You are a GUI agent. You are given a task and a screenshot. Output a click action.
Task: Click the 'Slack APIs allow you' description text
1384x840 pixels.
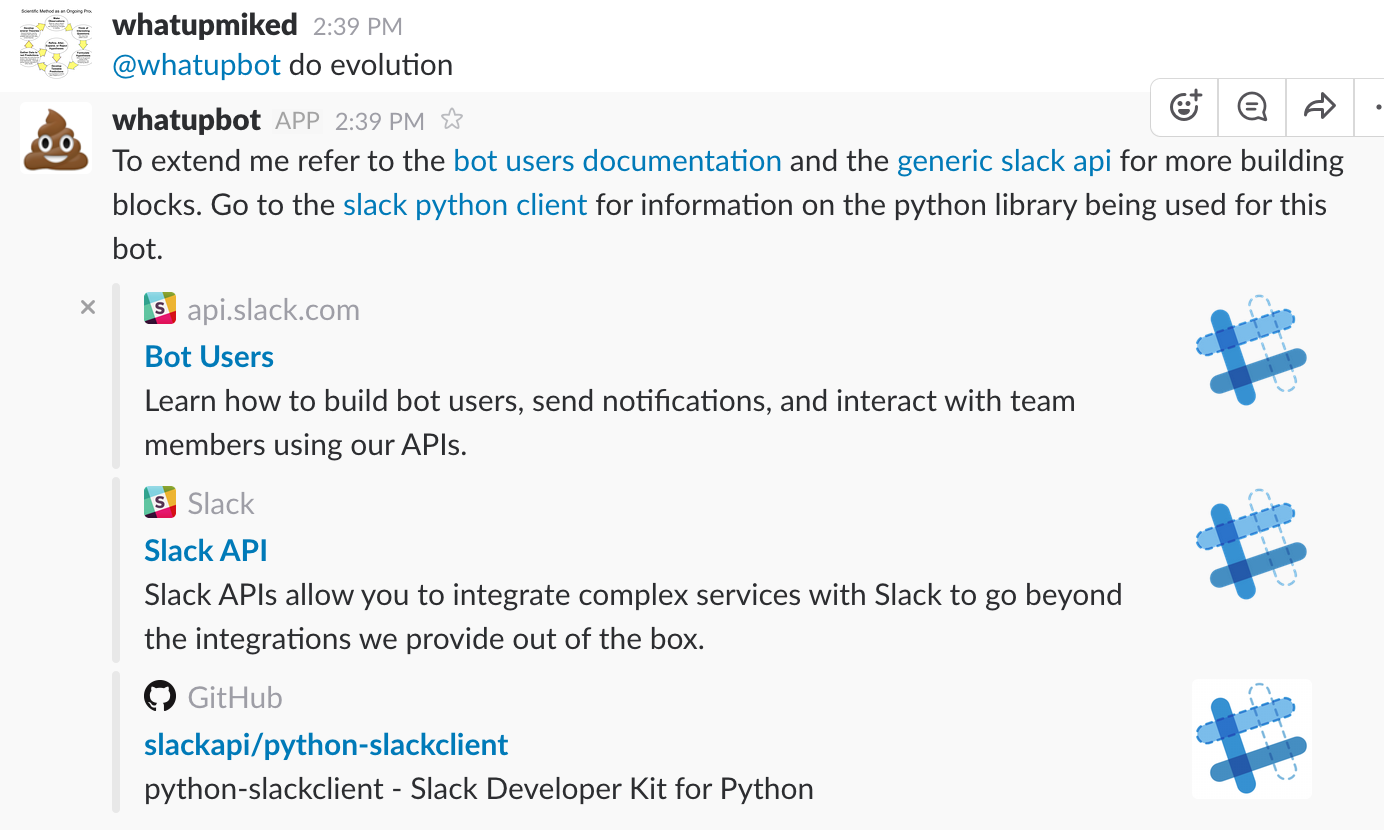[x=633, y=617]
